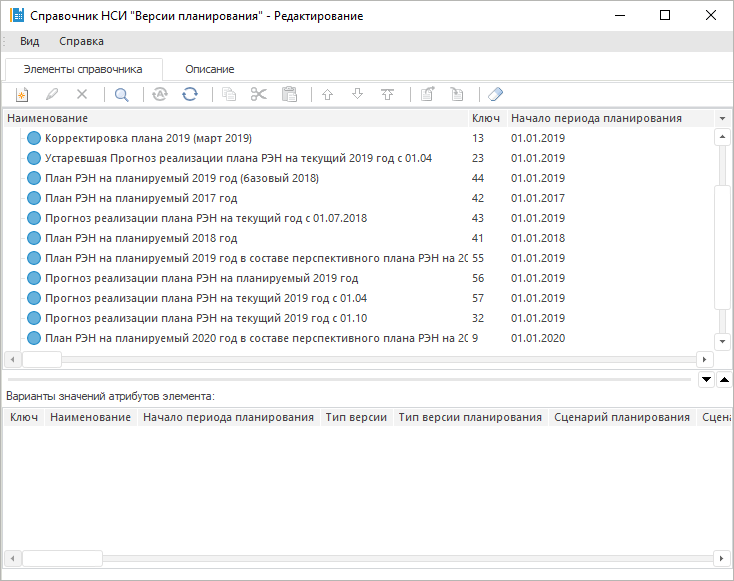The width and height of the screenshot is (734, 581).
Task: Click the eraser icon in toolbar
Action: [495, 94]
